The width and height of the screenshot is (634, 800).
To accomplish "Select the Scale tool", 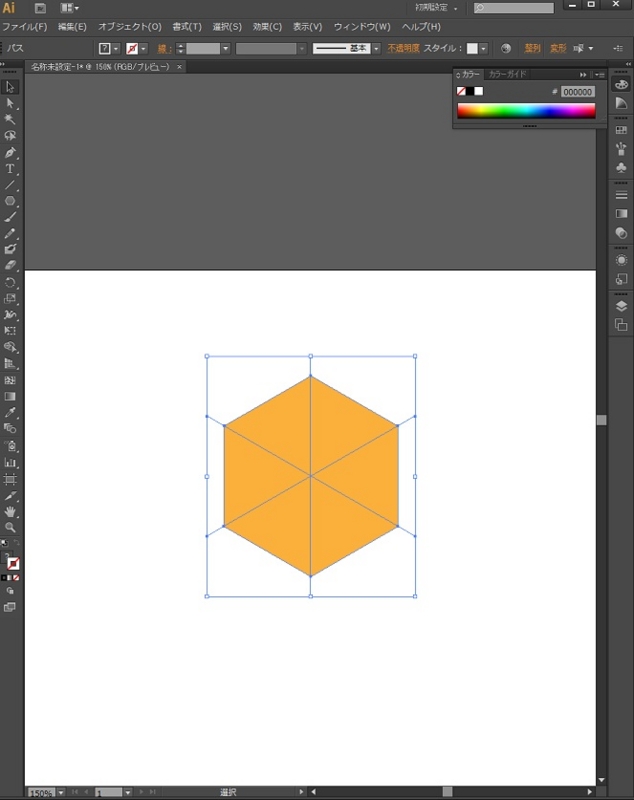I will pyautogui.click(x=10, y=298).
